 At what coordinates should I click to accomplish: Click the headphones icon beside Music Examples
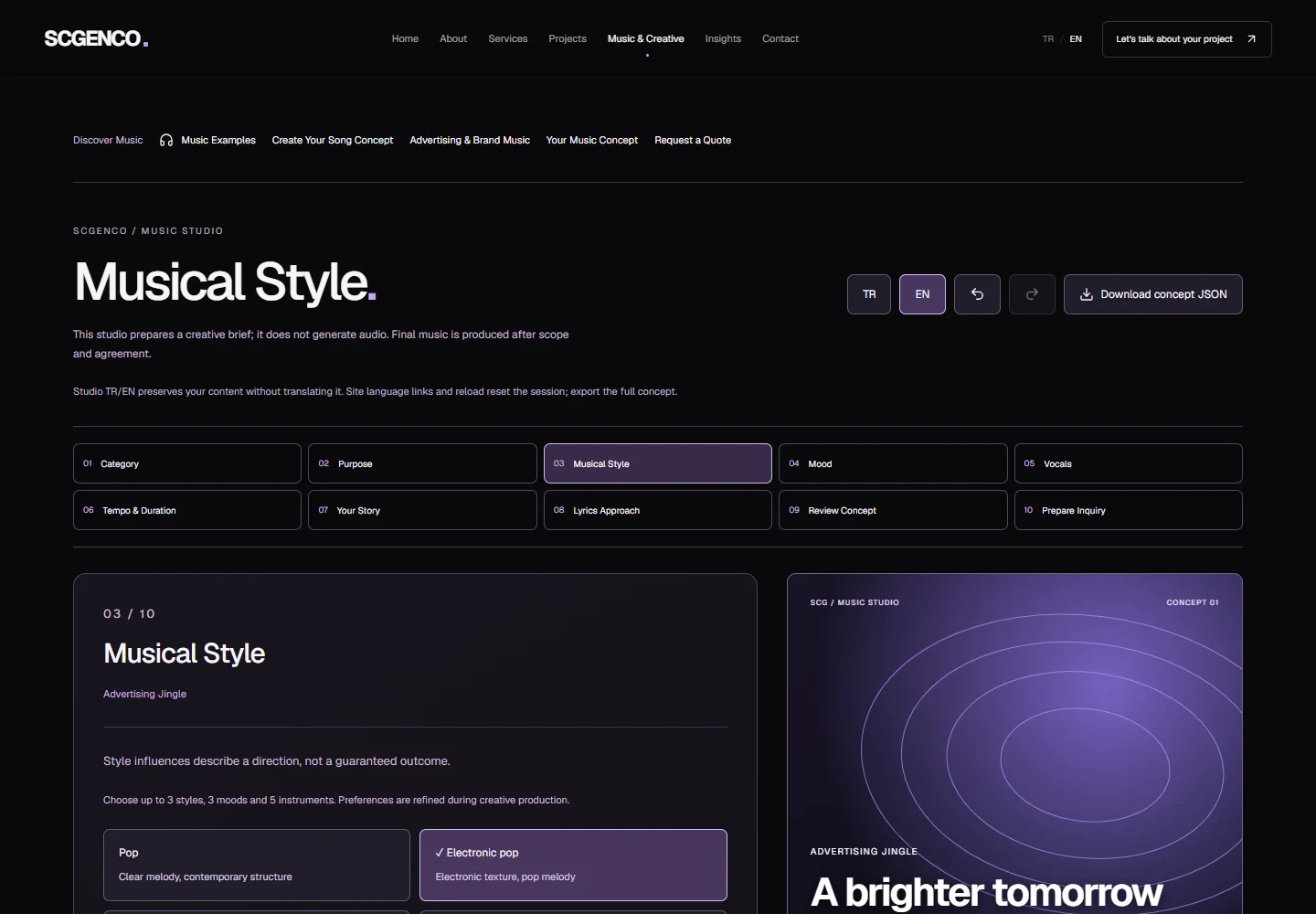(x=166, y=140)
